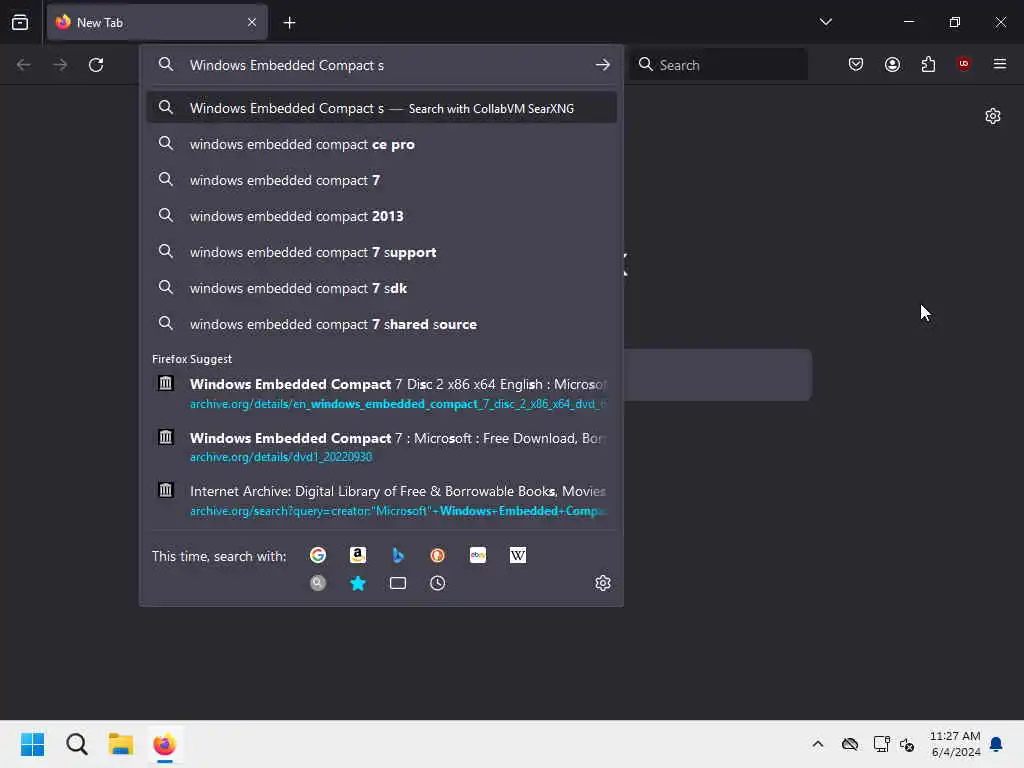
Task: Click the Go arrow in address bar
Action: [x=603, y=65]
